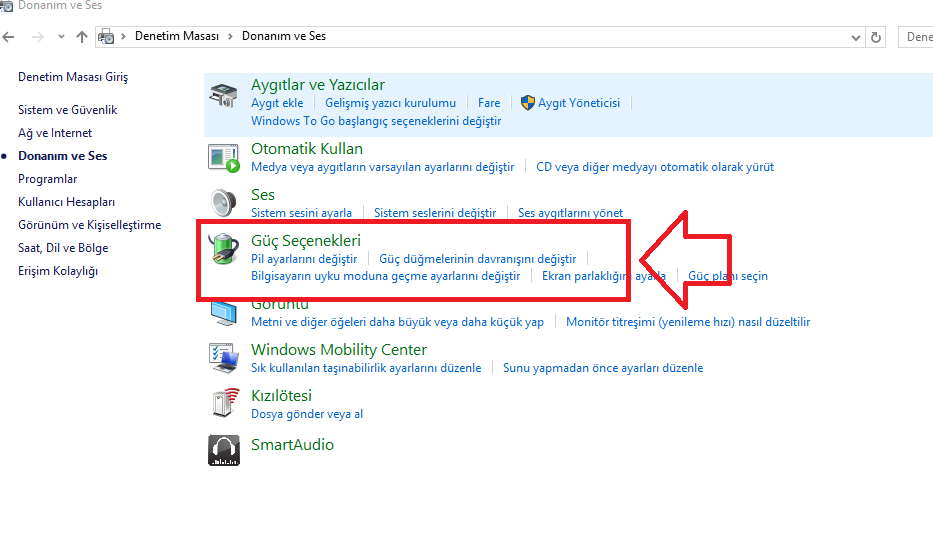Open Denetim Masası Giriş in sidebar
This screenshot has height=552, width=933.
[x=73, y=77]
